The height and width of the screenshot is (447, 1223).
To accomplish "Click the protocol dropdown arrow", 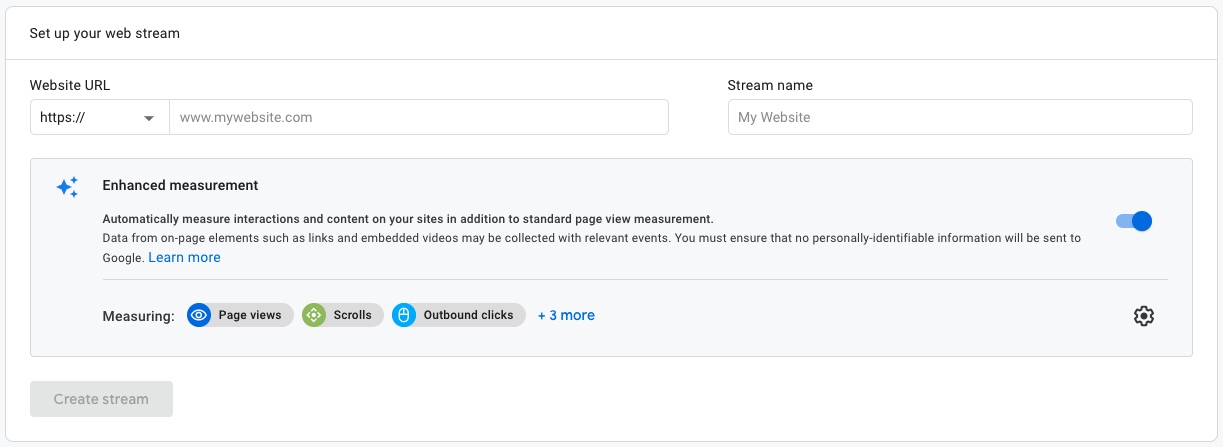I will point(149,118).
